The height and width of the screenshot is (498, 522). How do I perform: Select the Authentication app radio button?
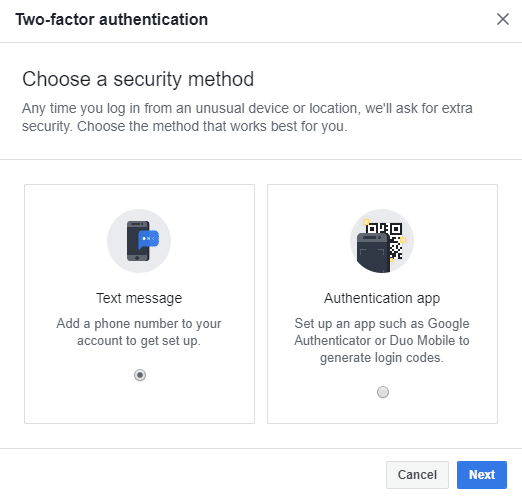coord(383,392)
